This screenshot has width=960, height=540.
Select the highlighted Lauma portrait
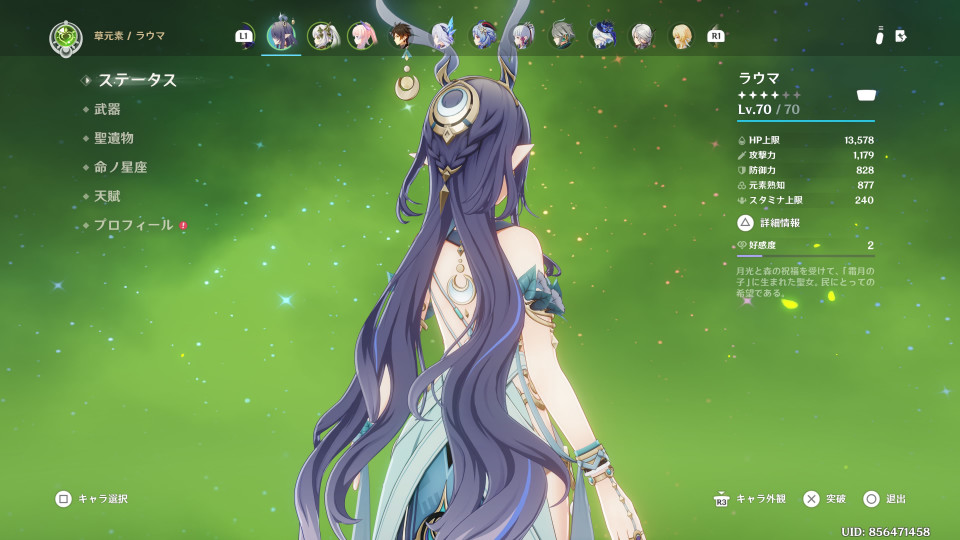tap(281, 35)
